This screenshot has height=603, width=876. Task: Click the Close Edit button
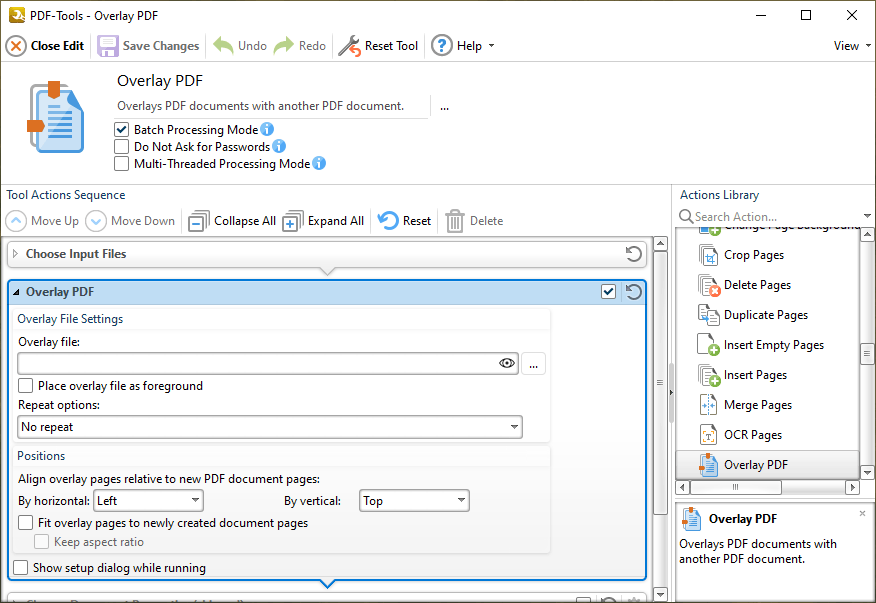tap(46, 46)
